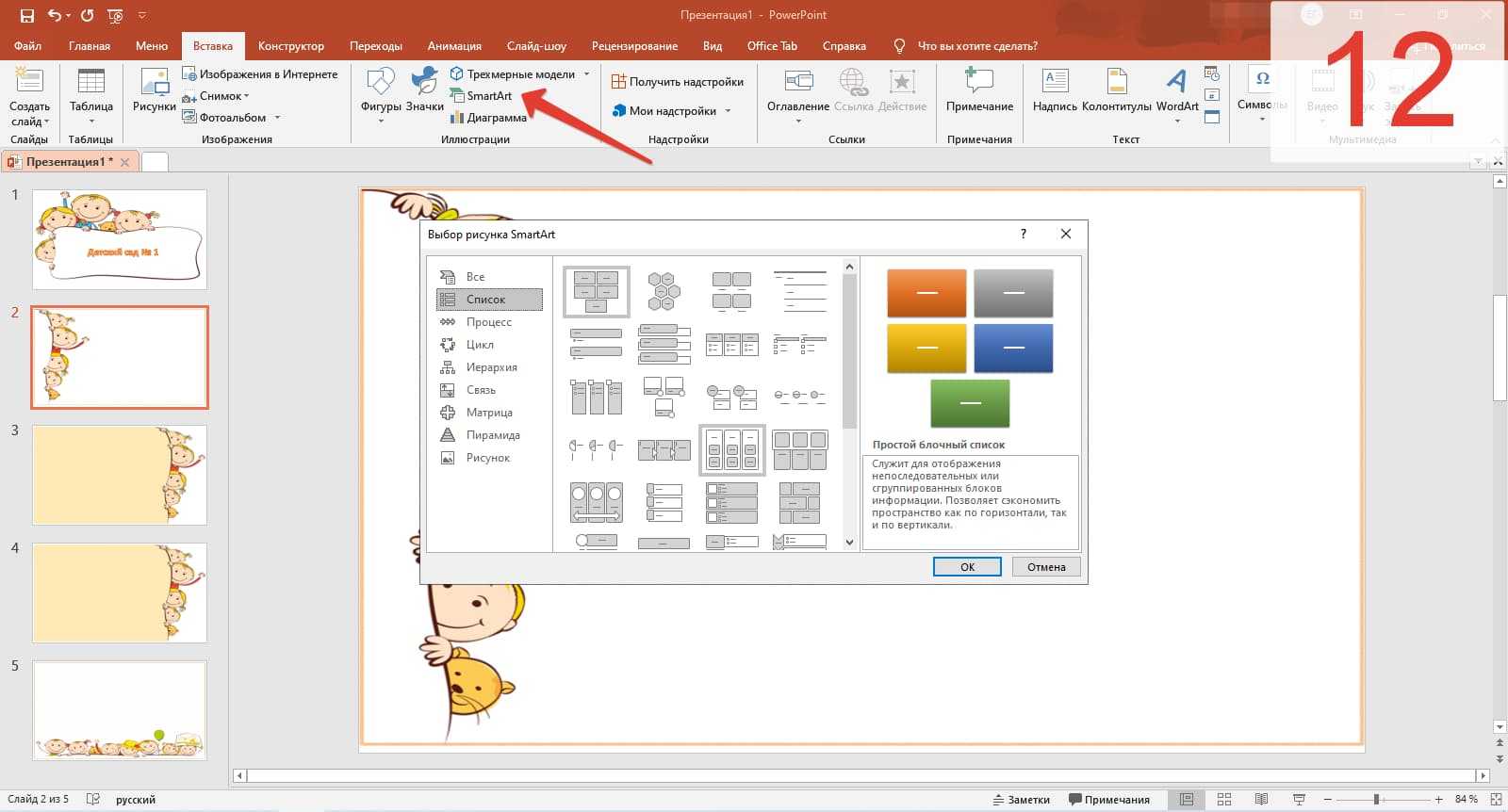Switch to slide sorter view

pos(1224,800)
